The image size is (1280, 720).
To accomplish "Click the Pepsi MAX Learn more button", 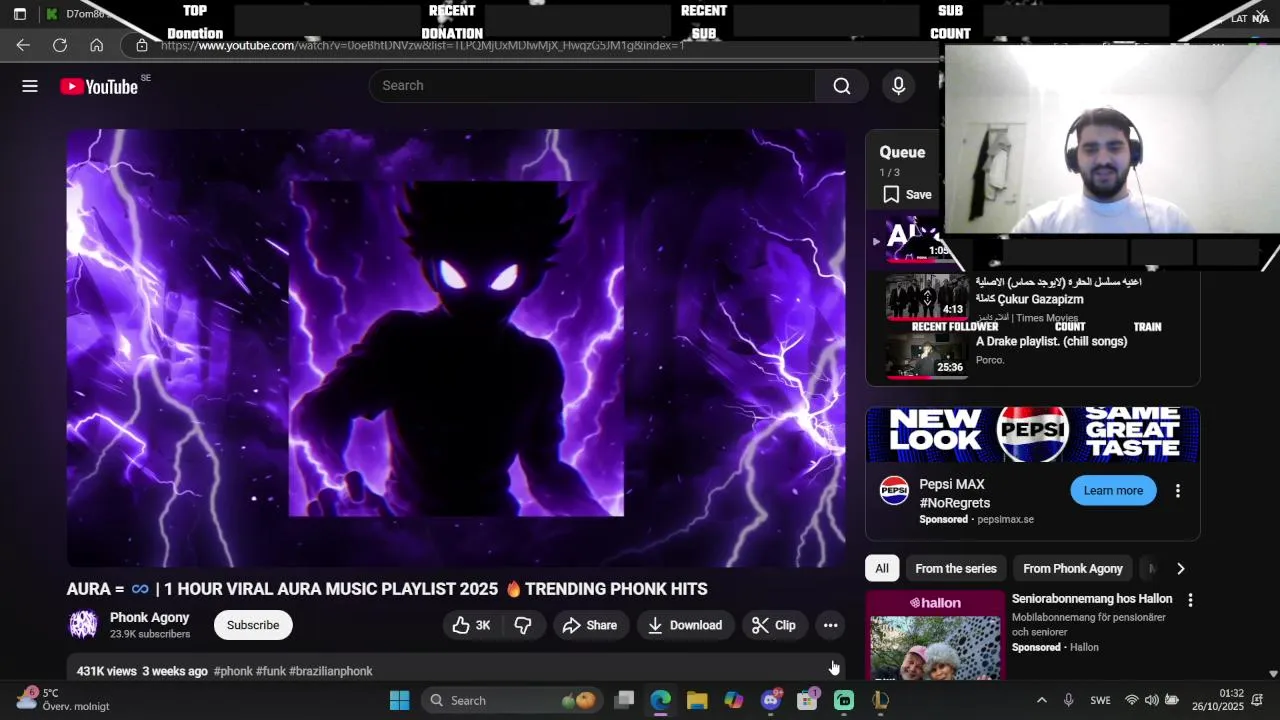I will click(1113, 490).
